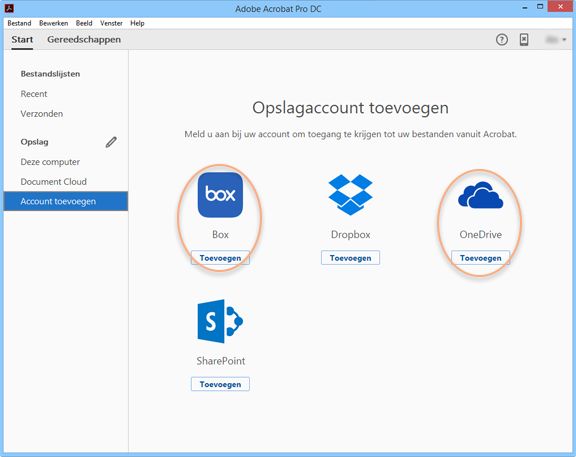The height and width of the screenshot is (457, 576).
Task: Click the Bestandslijsten heading
Action: 50,74
